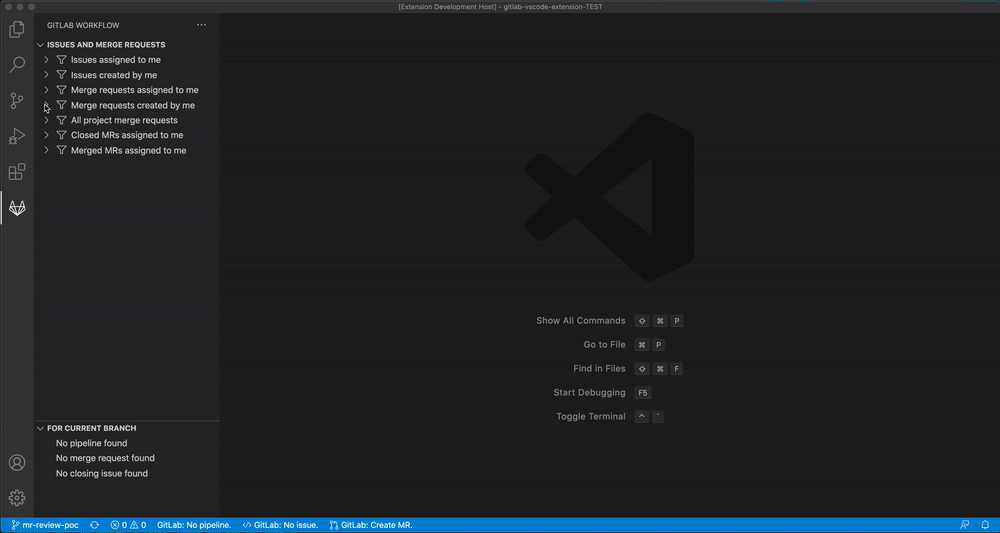
Task: Click filter icon beside Merge requests created by me
Action: (x=62, y=105)
